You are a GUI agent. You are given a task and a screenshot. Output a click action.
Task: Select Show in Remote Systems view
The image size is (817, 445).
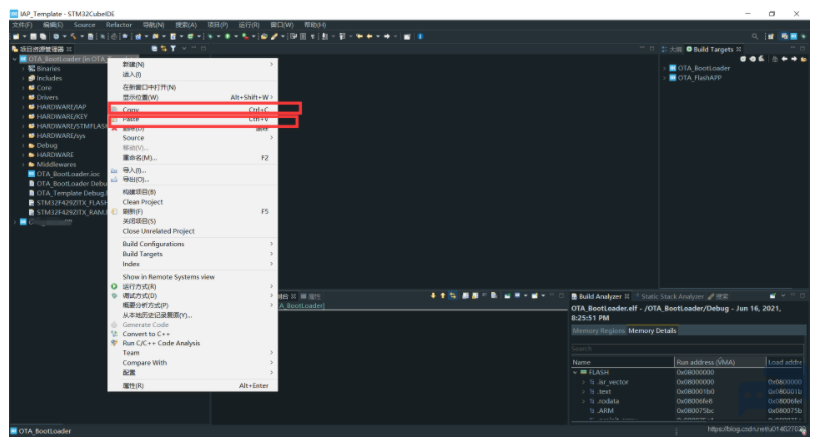click(x=193, y=277)
